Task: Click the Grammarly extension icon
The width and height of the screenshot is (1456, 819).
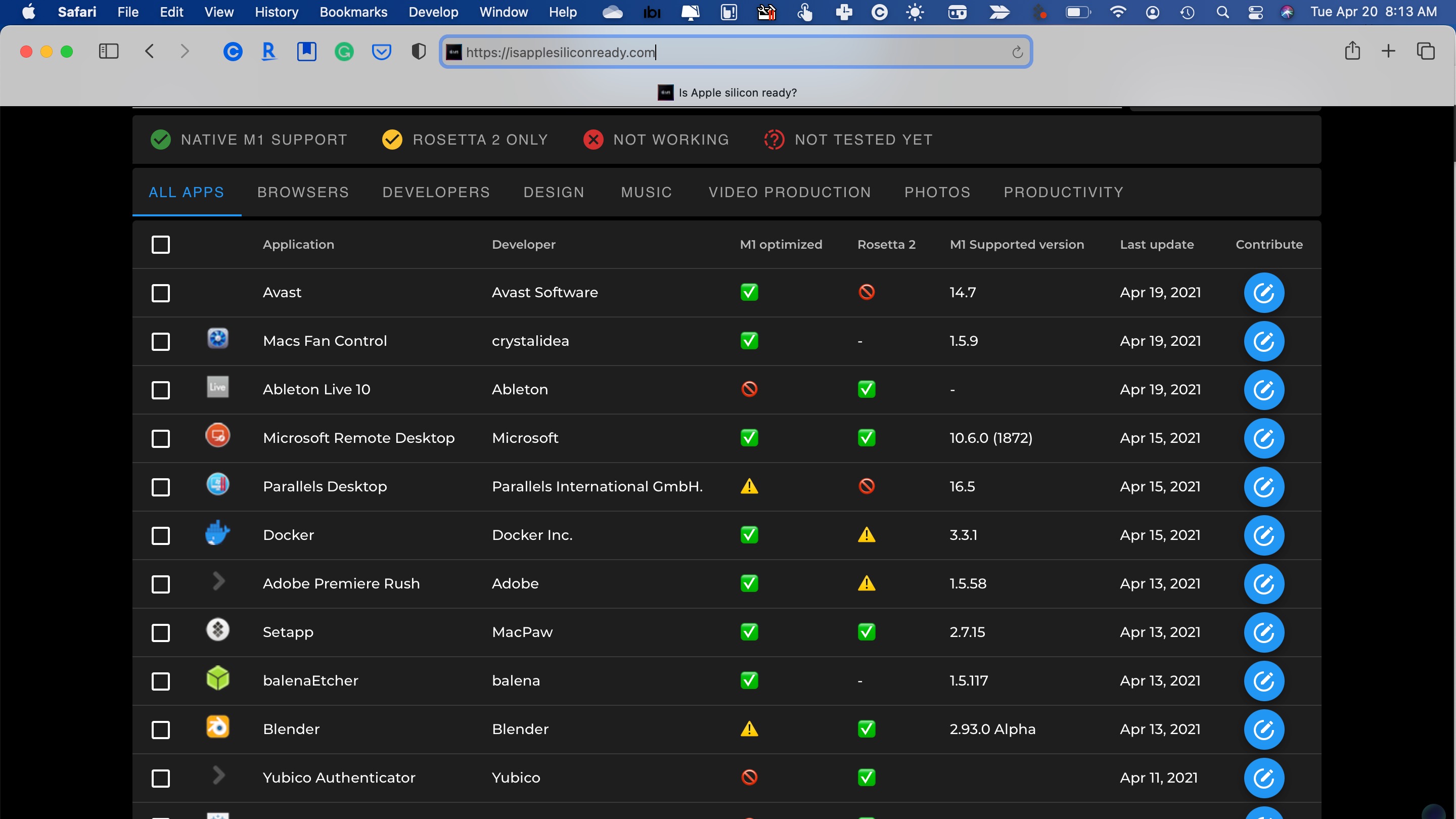Action: [344, 52]
